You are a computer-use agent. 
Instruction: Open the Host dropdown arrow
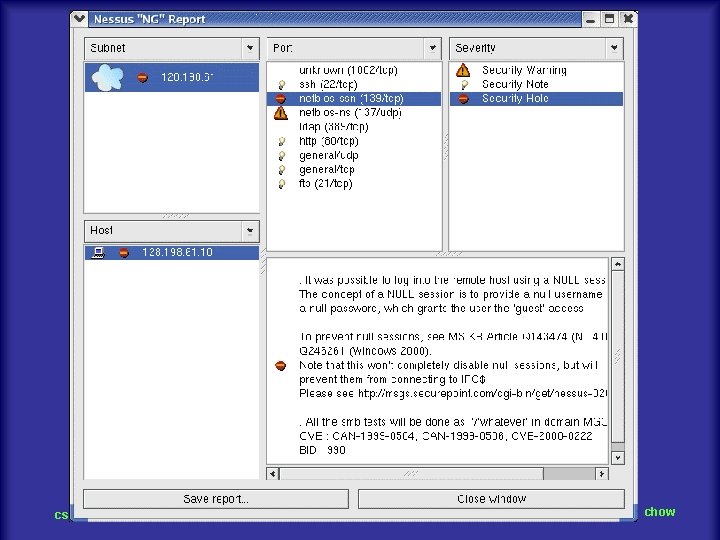[x=250, y=231]
